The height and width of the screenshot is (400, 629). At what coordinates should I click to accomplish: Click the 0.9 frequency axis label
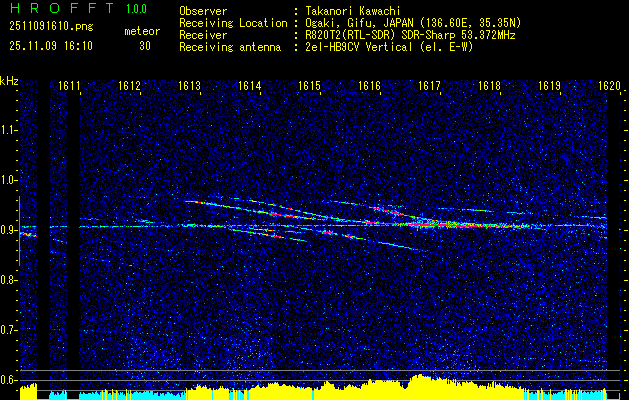[8, 230]
